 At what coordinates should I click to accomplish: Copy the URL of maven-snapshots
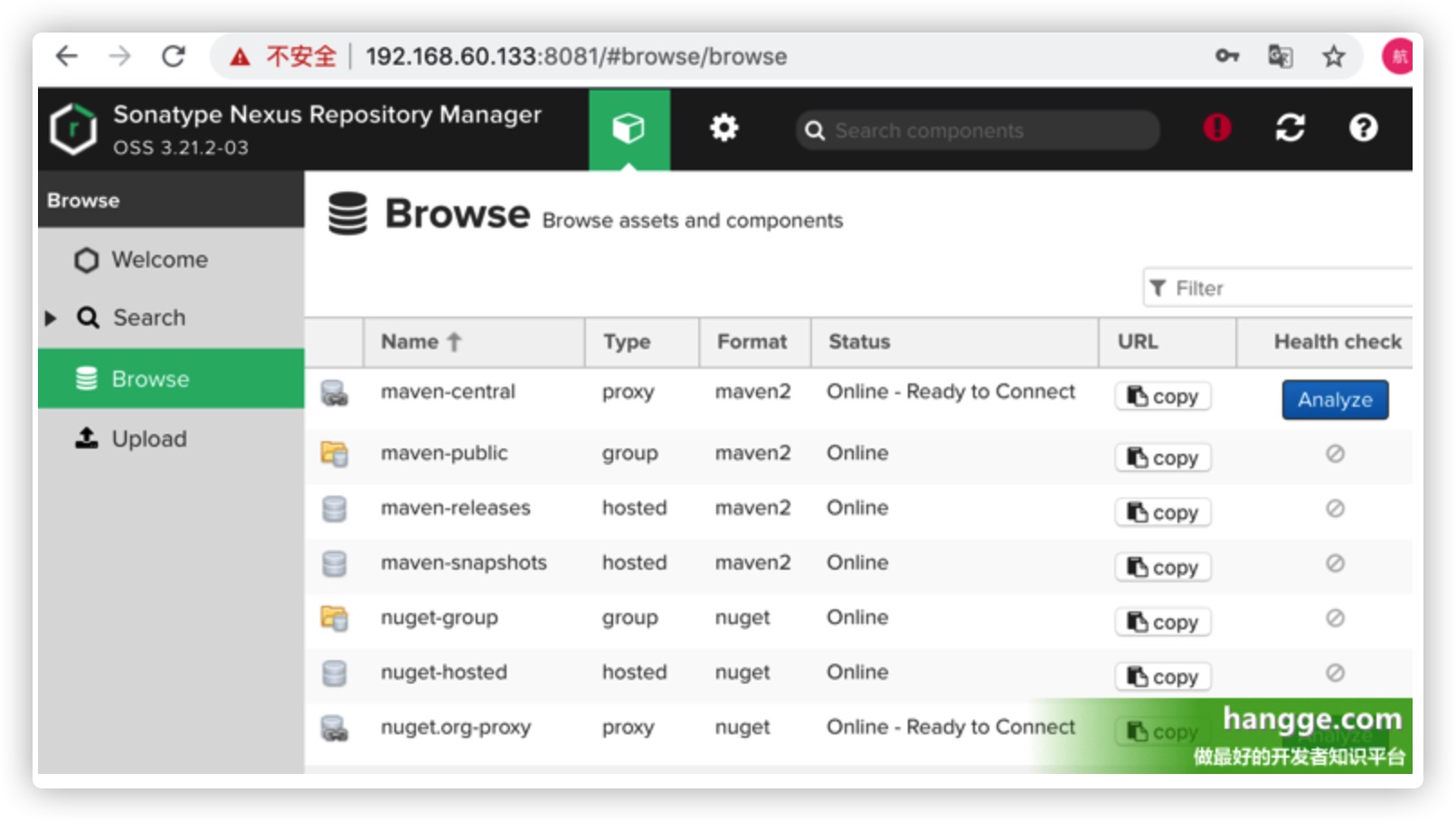tap(1163, 568)
